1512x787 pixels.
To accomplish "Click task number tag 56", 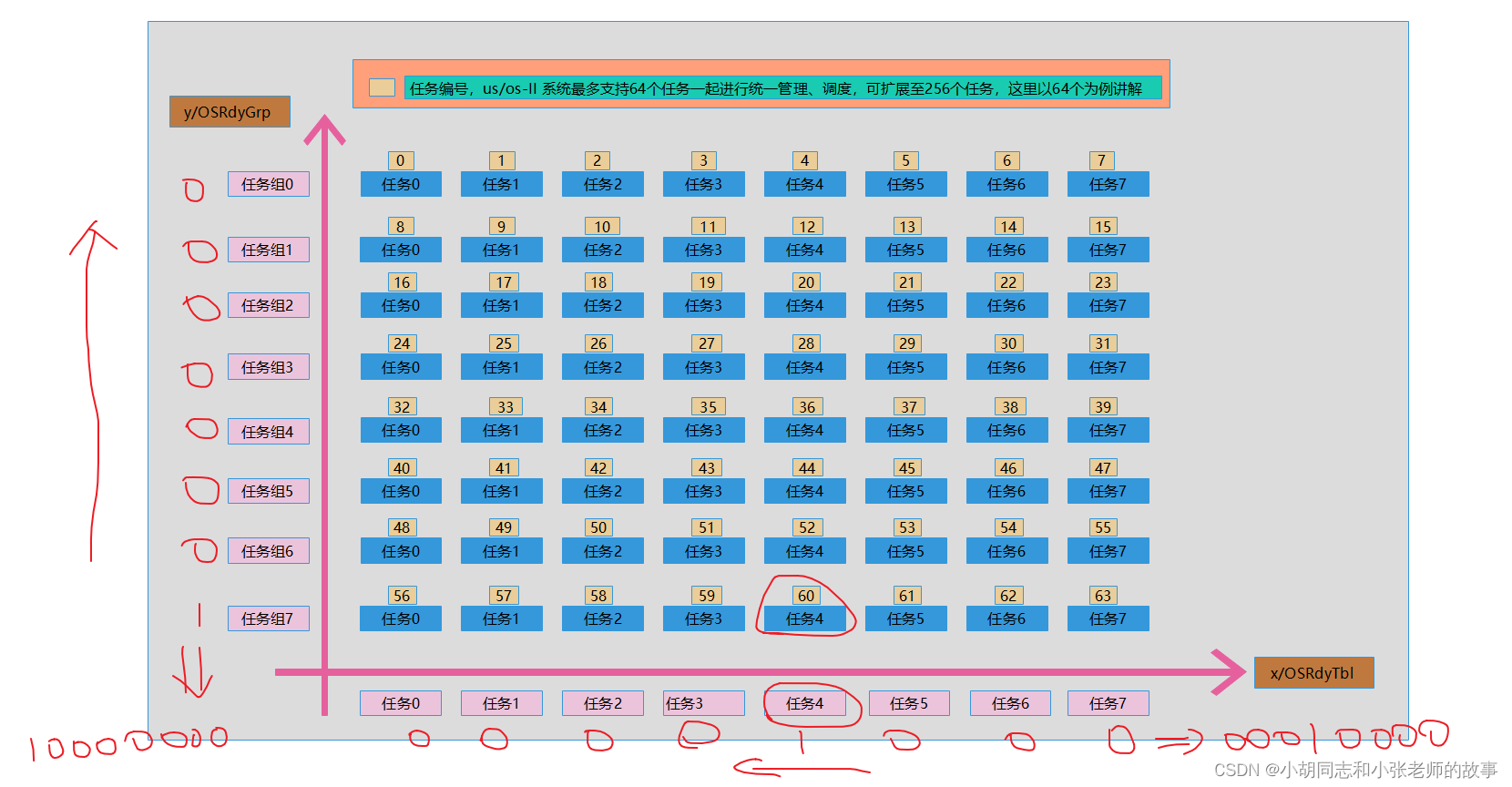I will point(402,596).
